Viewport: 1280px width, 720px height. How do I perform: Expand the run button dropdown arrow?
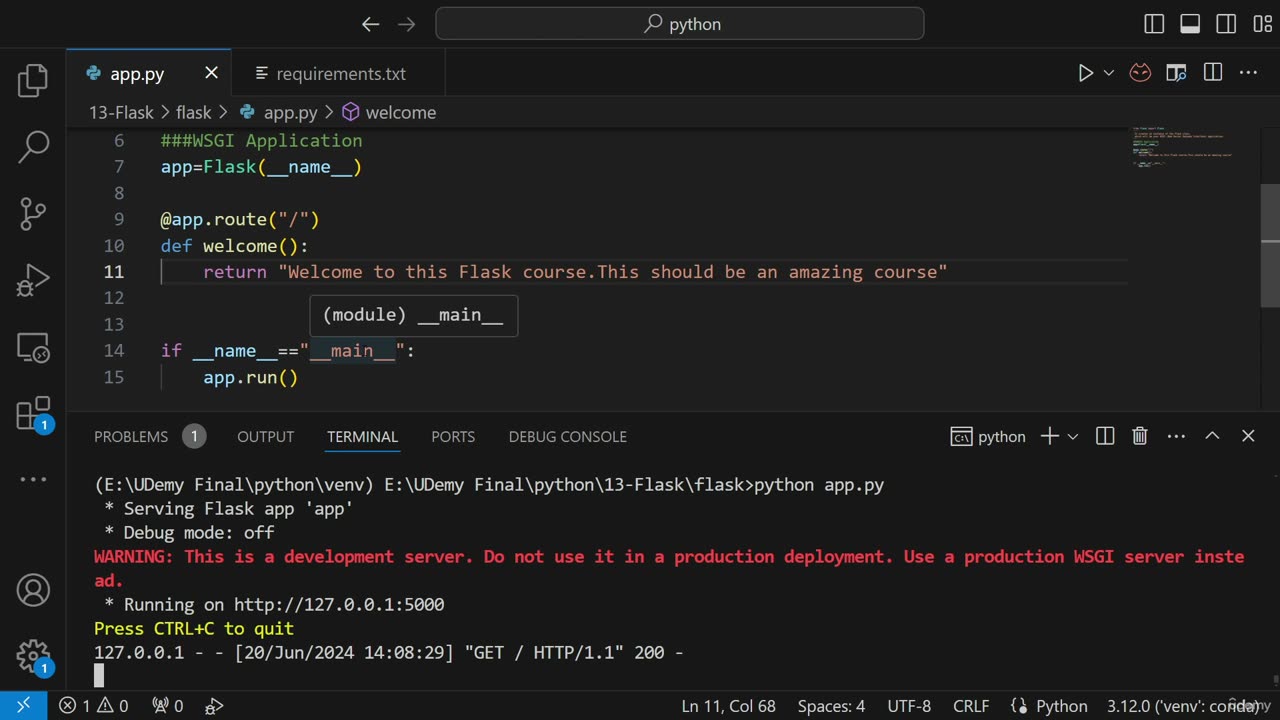(x=1108, y=73)
